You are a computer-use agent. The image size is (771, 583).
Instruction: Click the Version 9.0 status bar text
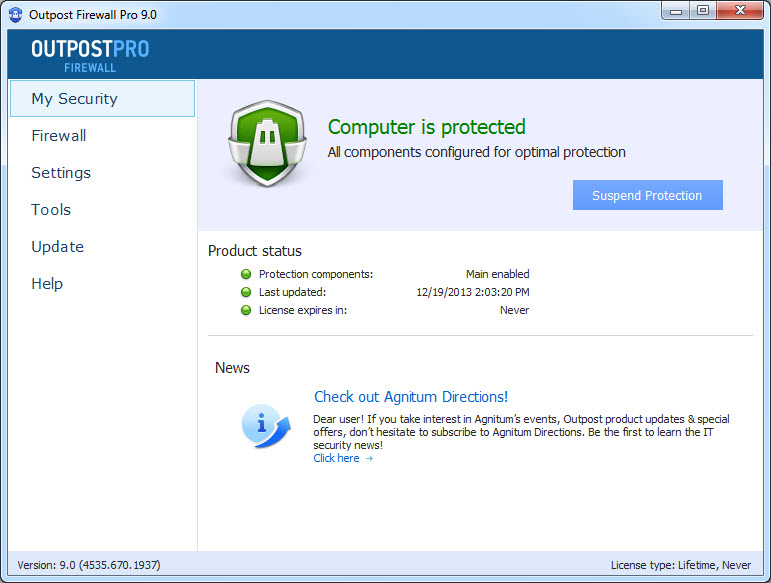tap(89, 565)
